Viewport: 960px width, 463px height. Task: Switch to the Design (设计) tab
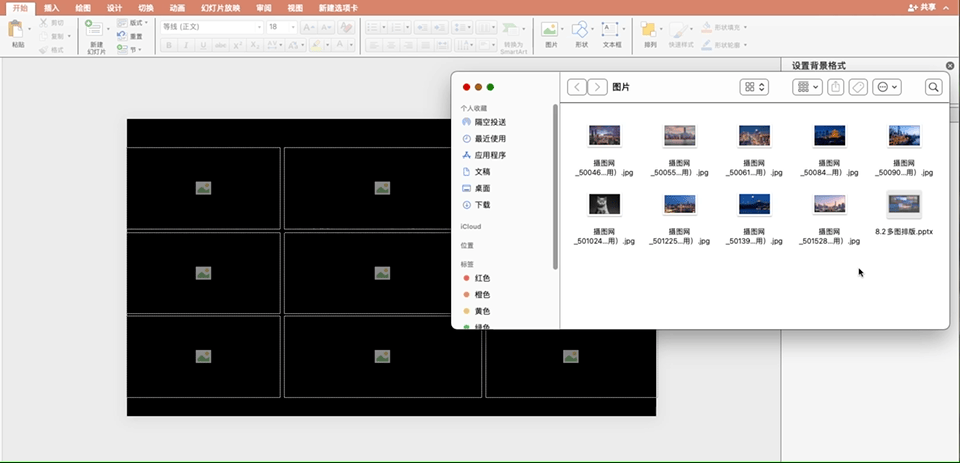(114, 8)
